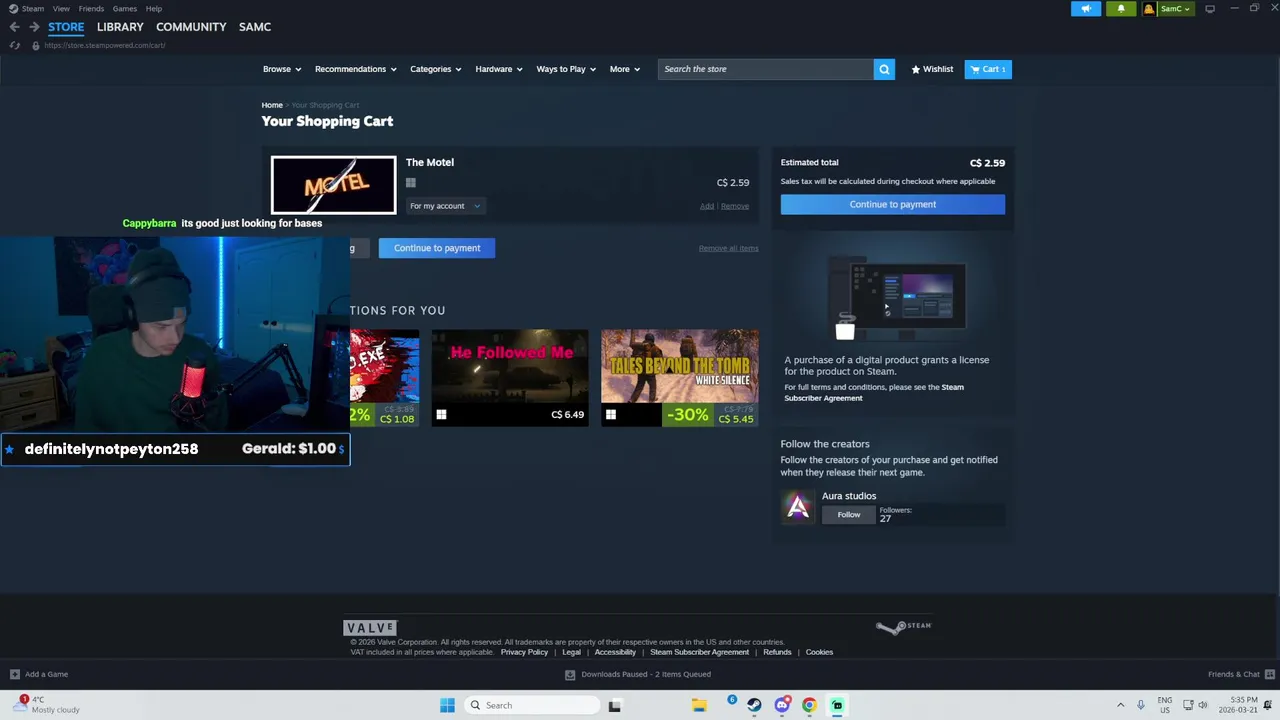Click the microphone icon in system tray

[1140, 705]
